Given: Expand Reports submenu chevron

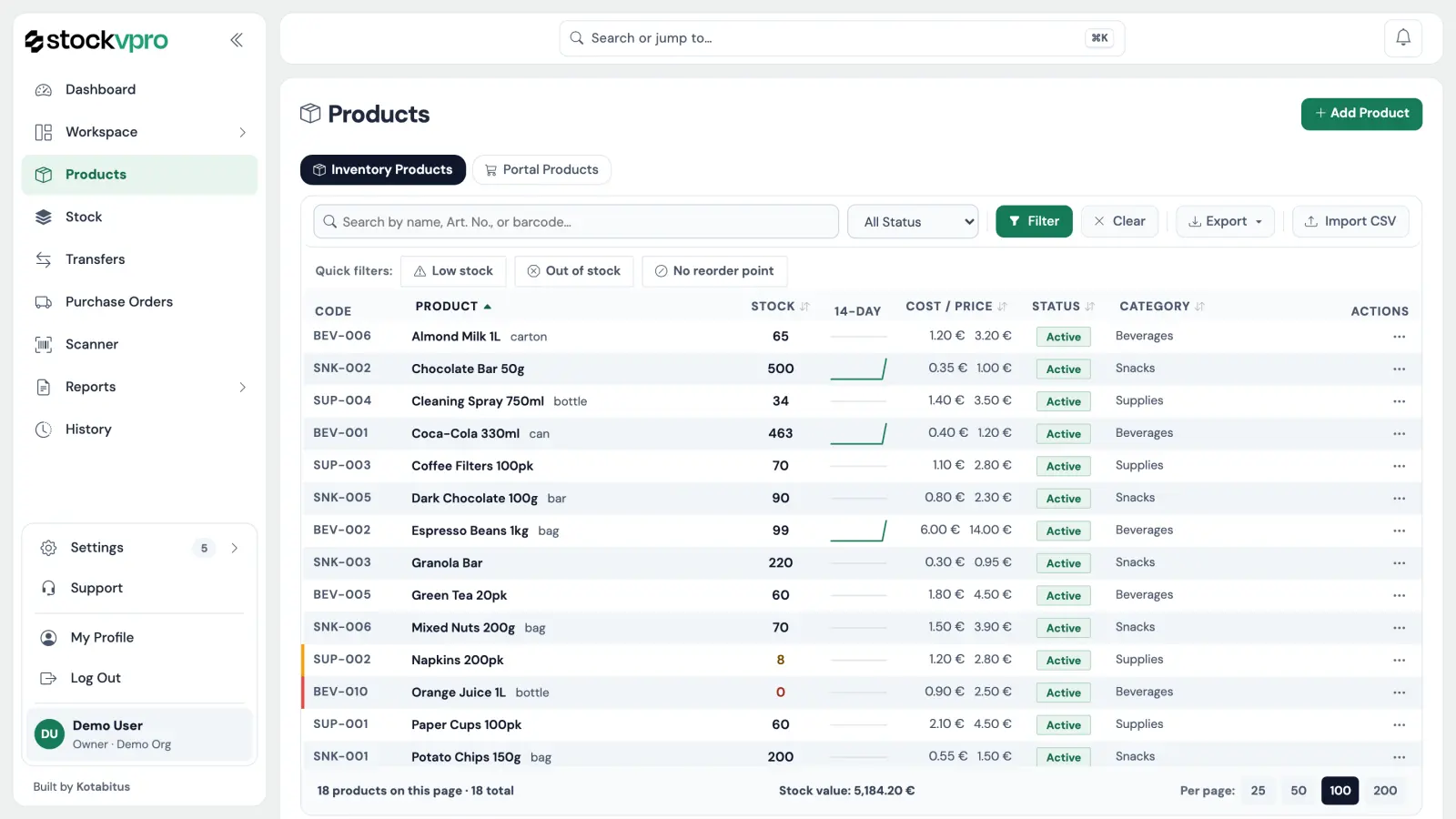Looking at the screenshot, I should click(x=242, y=387).
